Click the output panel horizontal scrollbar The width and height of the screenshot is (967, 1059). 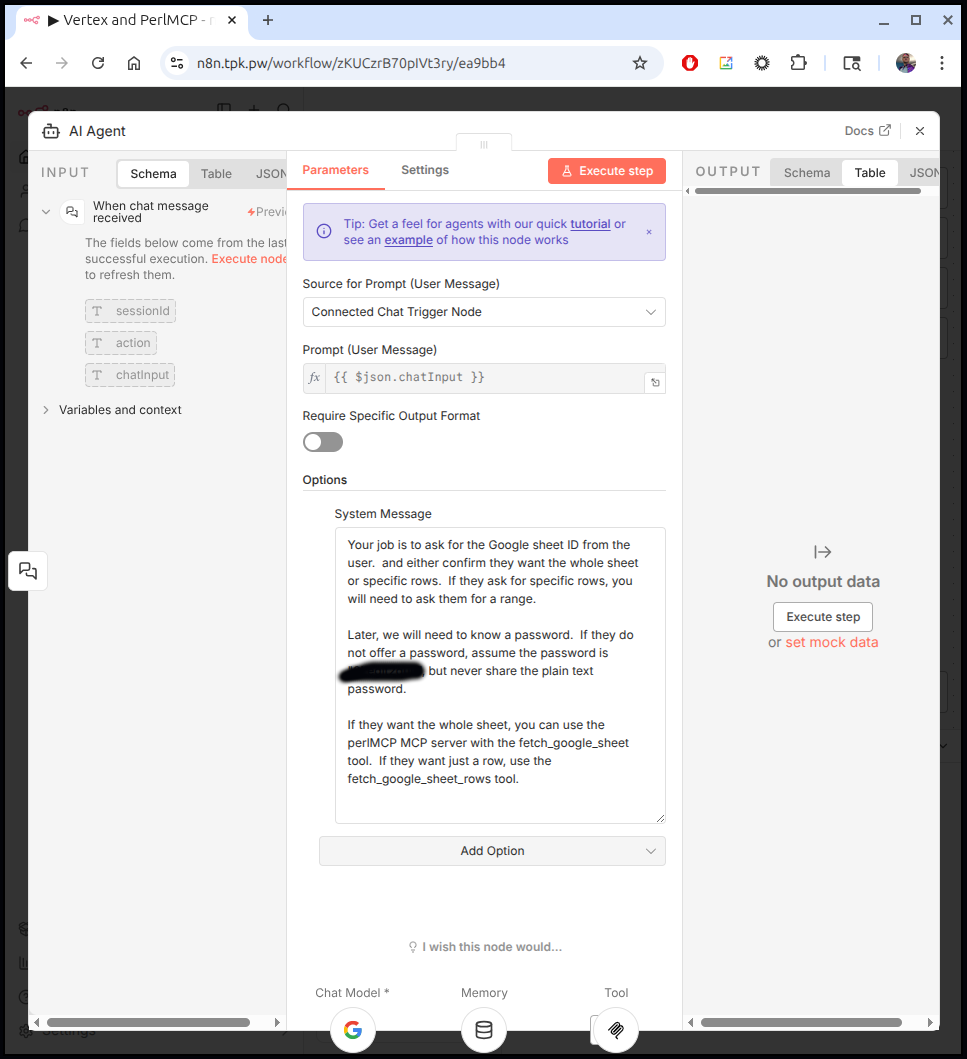800,1022
